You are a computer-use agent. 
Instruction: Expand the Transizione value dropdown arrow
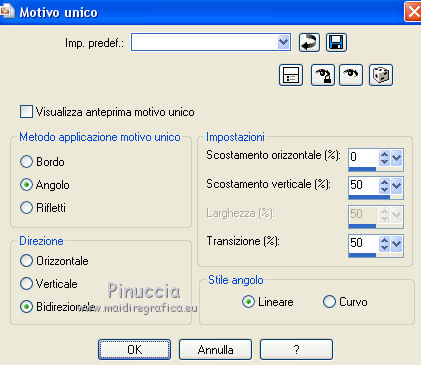(397, 243)
